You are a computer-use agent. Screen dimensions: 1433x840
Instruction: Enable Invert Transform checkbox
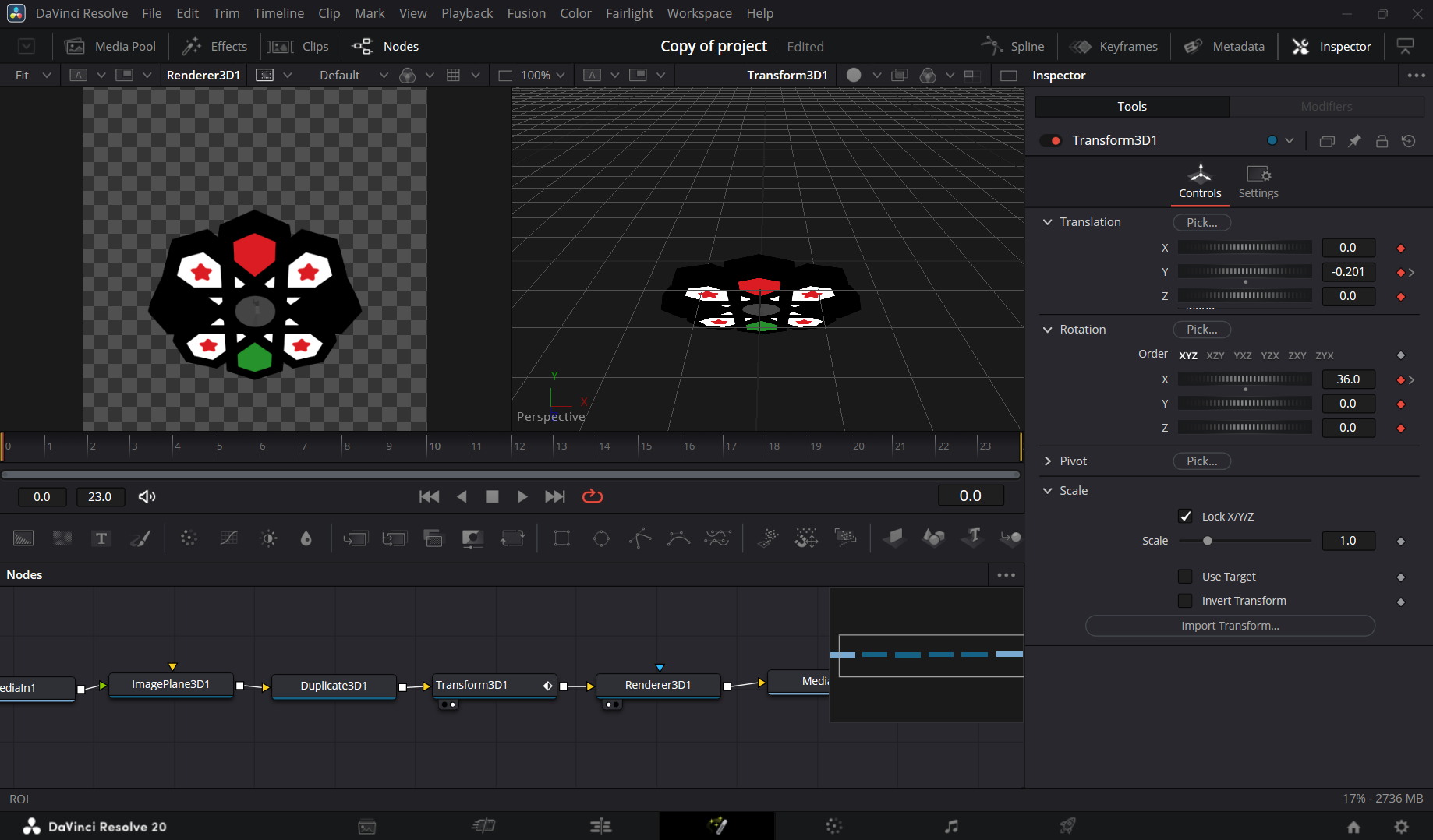(1185, 600)
